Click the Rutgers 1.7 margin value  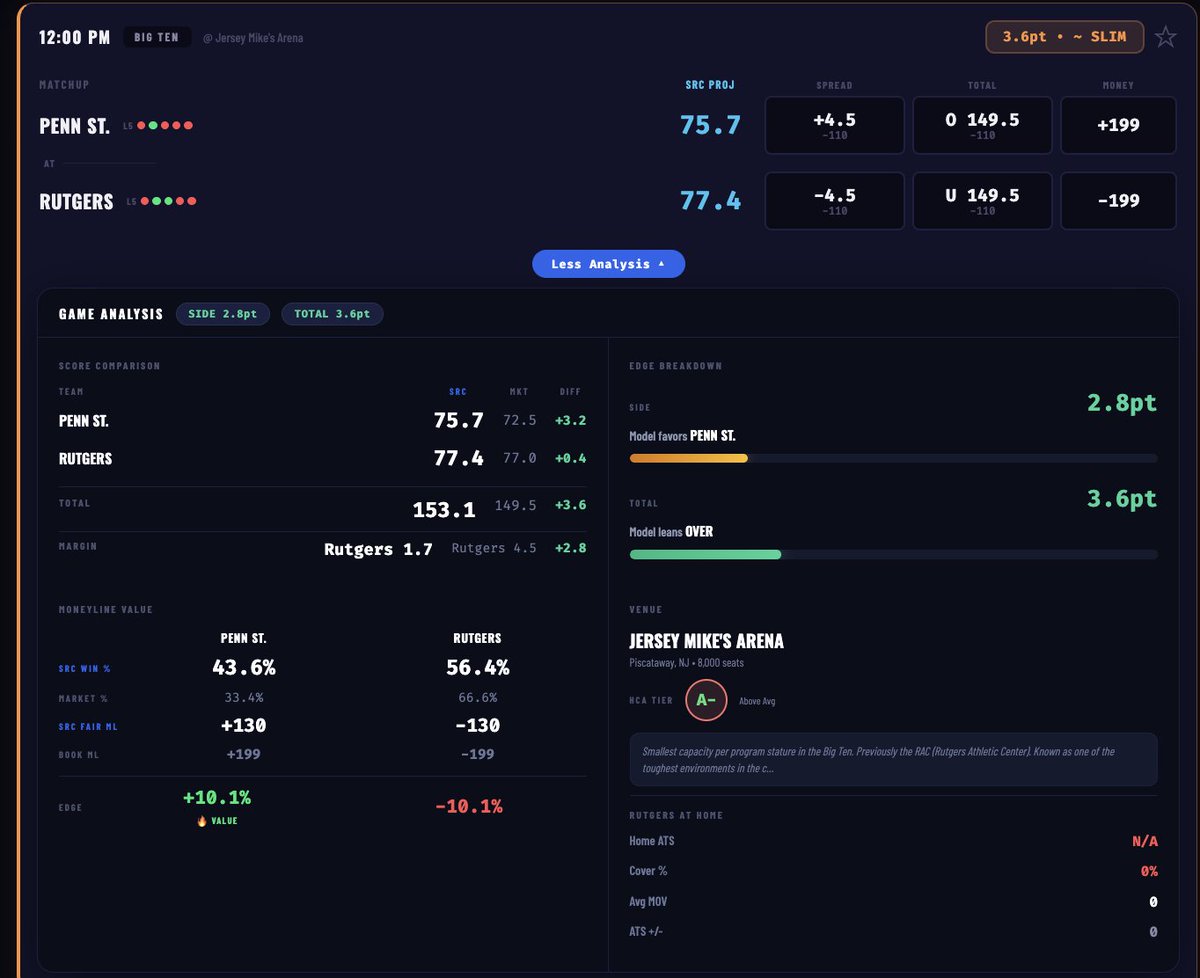coord(378,549)
